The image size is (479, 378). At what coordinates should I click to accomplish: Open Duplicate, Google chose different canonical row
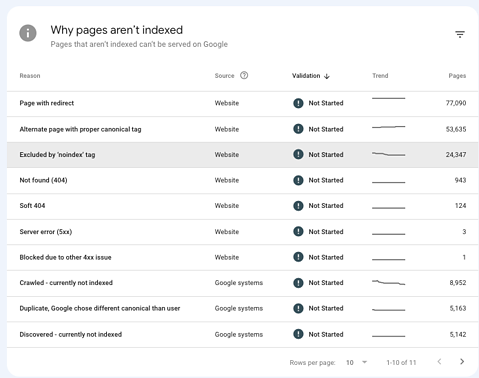point(242,309)
